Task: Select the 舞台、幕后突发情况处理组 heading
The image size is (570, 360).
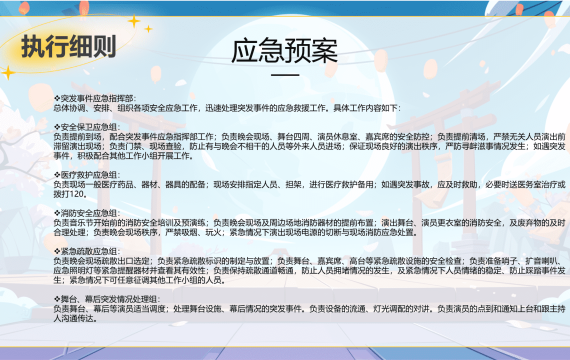Action: tap(107, 299)
